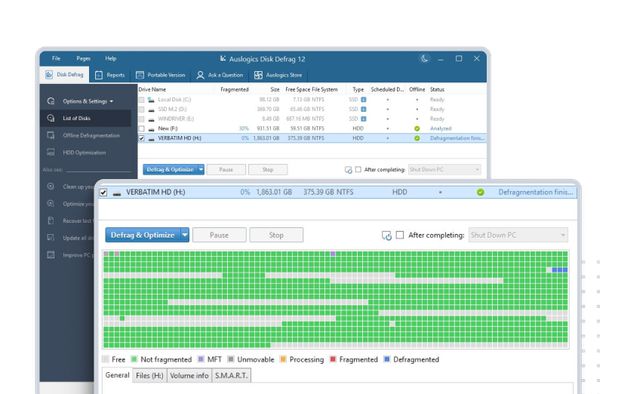Image resolution: width=618 pixels, height=394 pixels.
Task: Check the New (F:) drive checkbox
Action: [141, 128]
